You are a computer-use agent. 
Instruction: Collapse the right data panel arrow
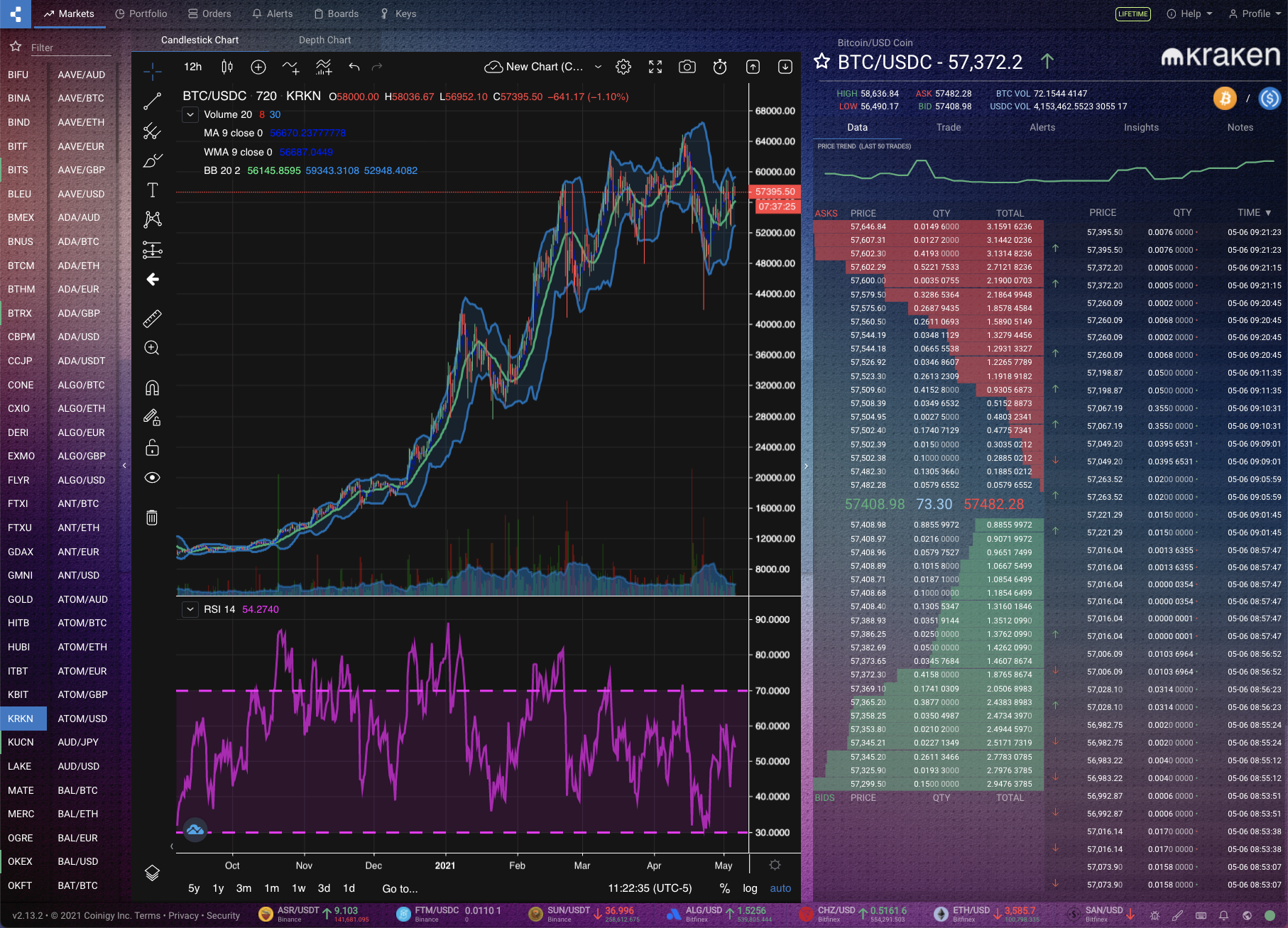pyautogui.click(x=806, y=466)
